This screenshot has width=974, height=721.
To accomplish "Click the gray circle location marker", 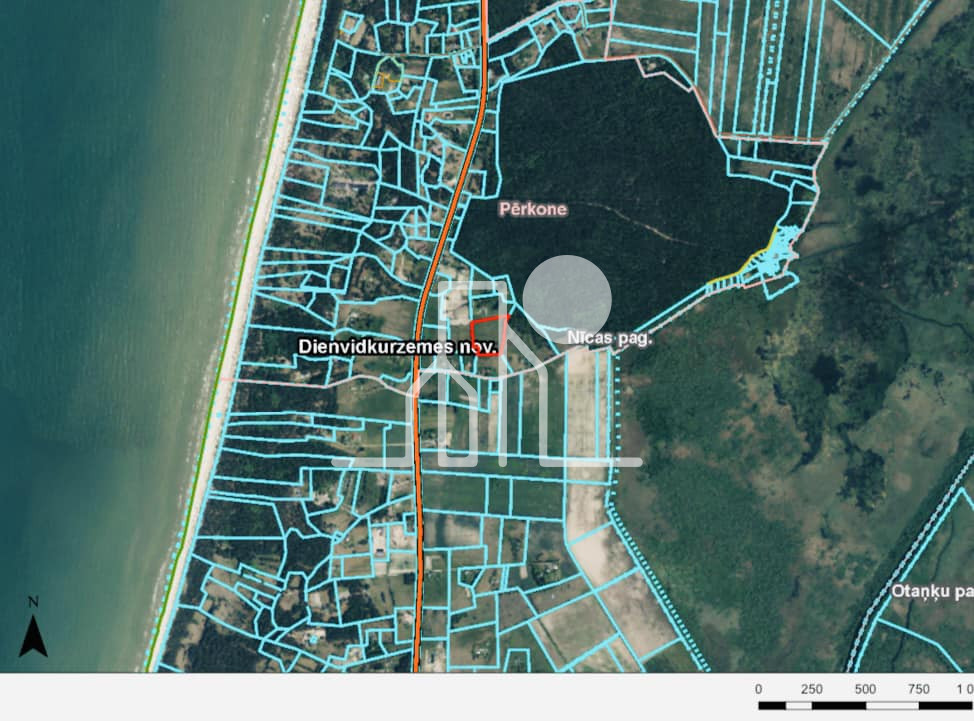I will tap(566, 298).
